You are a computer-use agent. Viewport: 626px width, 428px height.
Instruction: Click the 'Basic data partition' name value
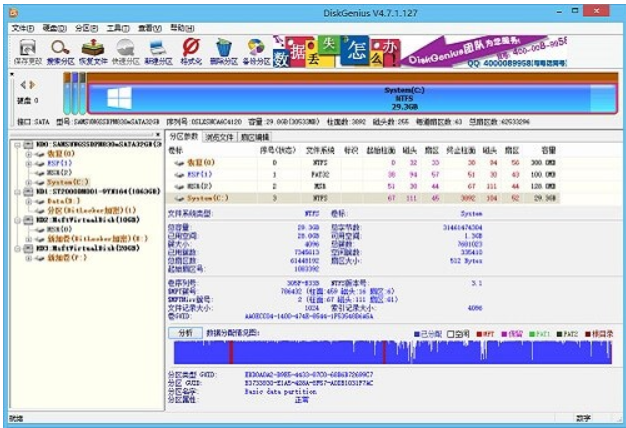280,392
